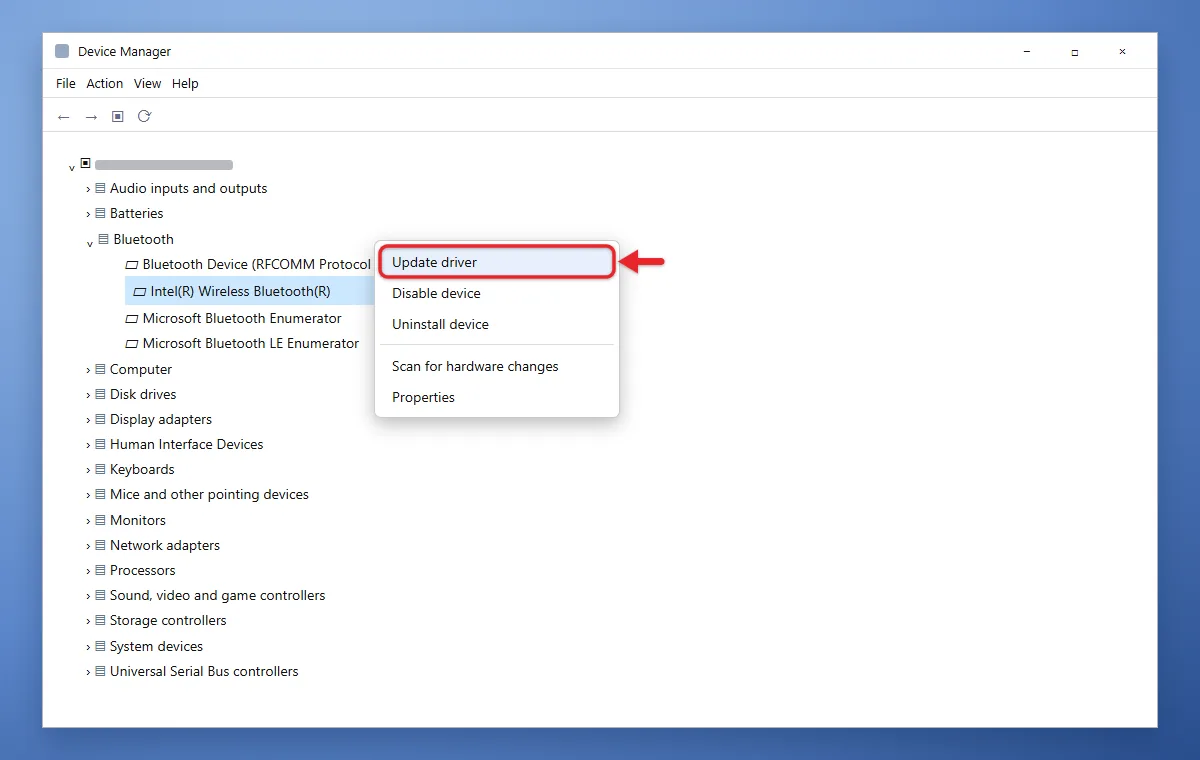1200x760 pixels.
Task: Select the Mice and other pointing devices label
Action: [209, 494]
